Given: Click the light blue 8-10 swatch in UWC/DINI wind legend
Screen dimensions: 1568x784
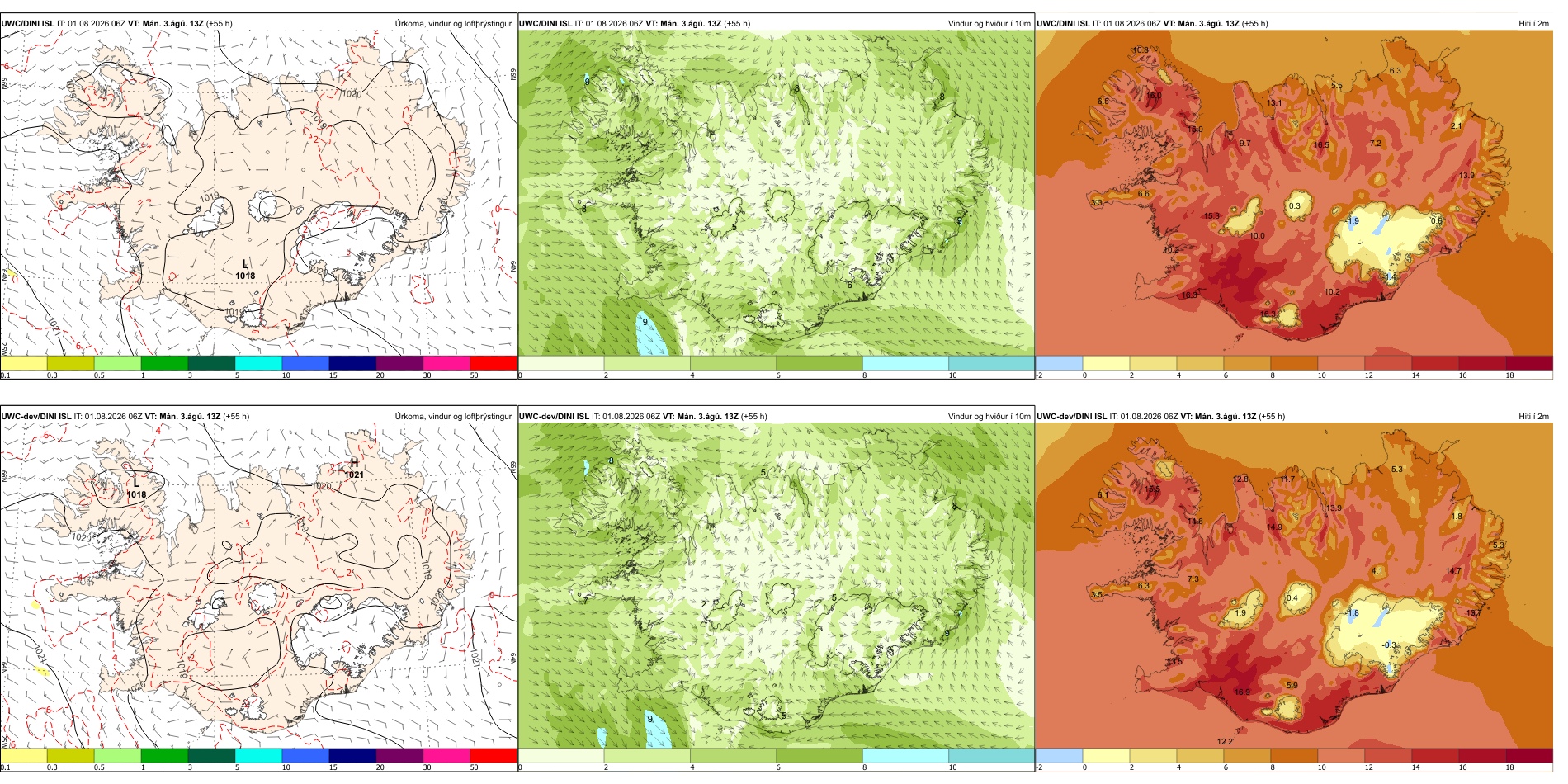Looking at the screenshot, I should click(x=905, y=362).
